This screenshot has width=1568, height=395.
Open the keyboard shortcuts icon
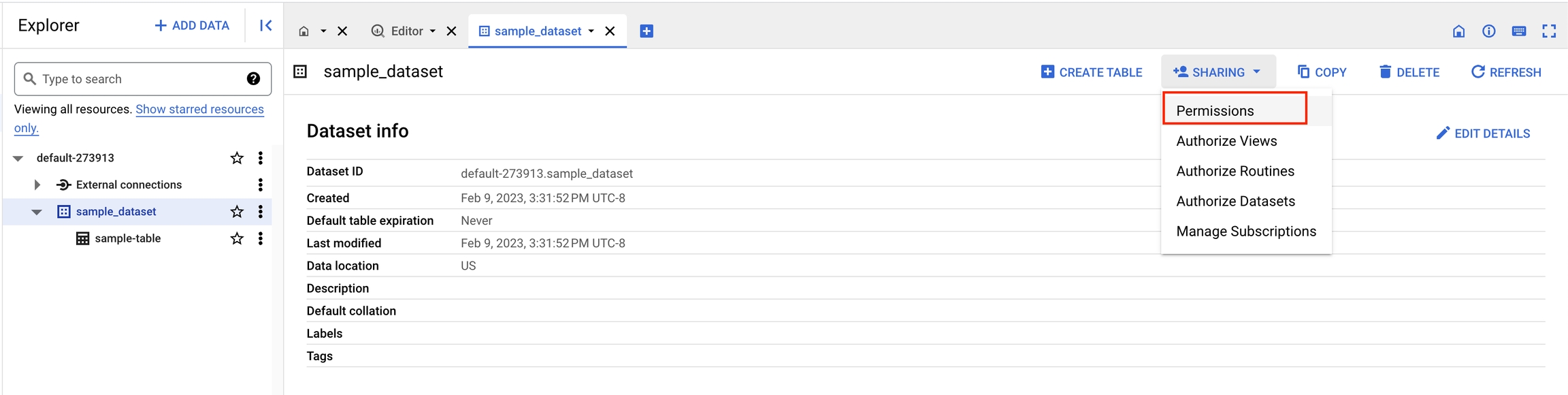pyautogui.click(x=1518, y=31)
